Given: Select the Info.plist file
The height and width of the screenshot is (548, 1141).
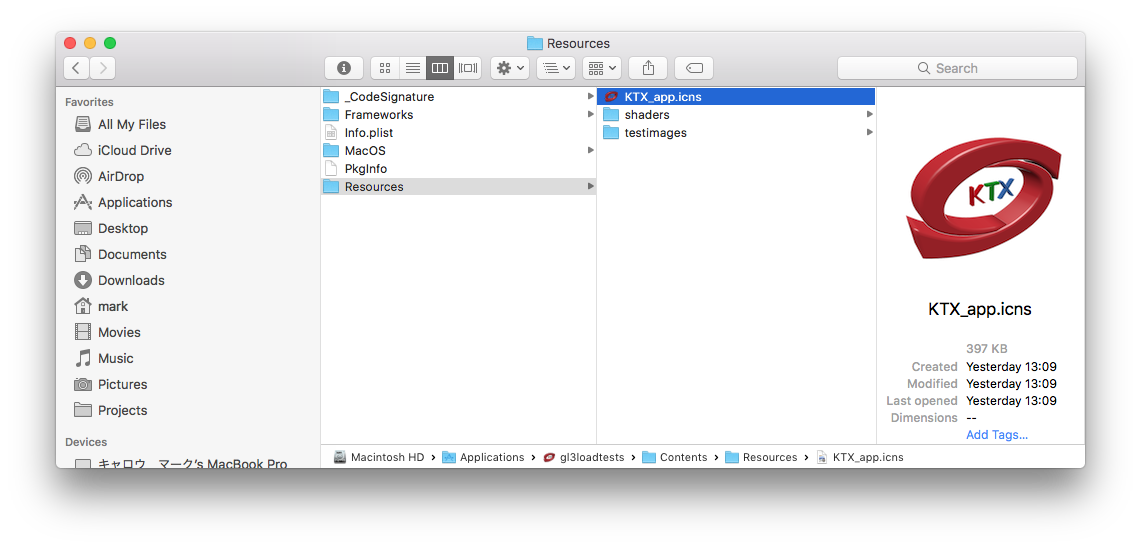Looking at the screenshot, I should (x=368, y=133).
